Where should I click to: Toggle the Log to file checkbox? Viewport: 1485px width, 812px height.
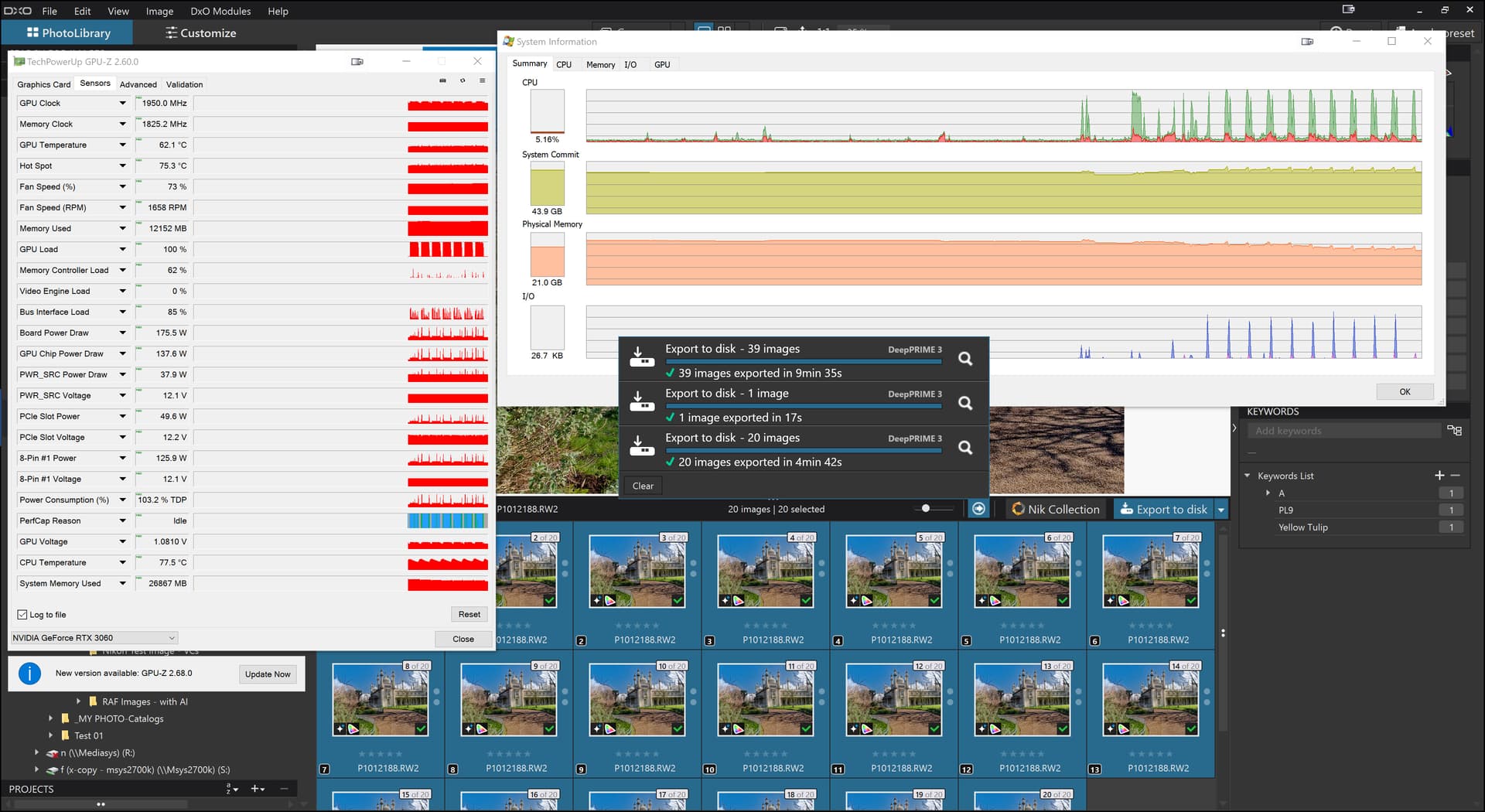(x=22, y=615)
